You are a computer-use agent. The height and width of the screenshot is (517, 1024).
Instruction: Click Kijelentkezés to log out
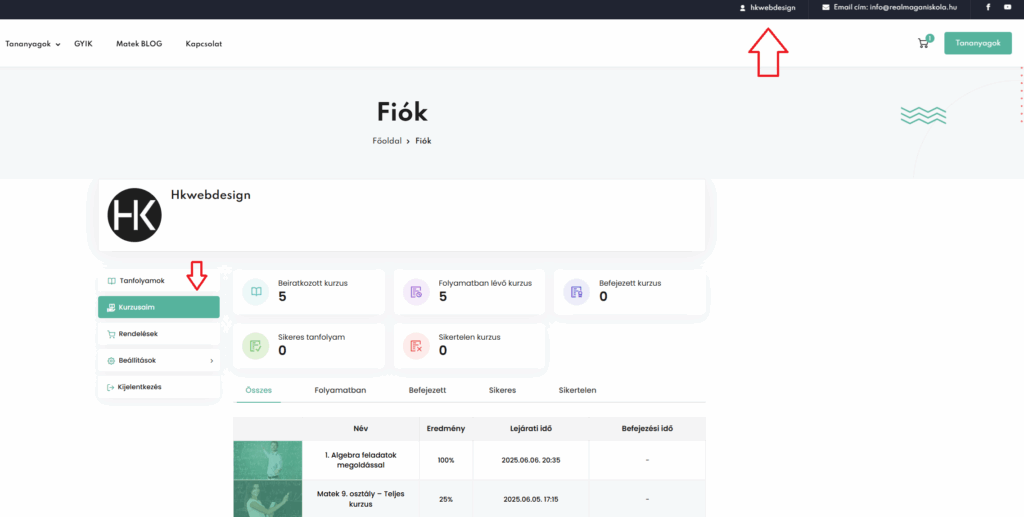tap(140, 386)
